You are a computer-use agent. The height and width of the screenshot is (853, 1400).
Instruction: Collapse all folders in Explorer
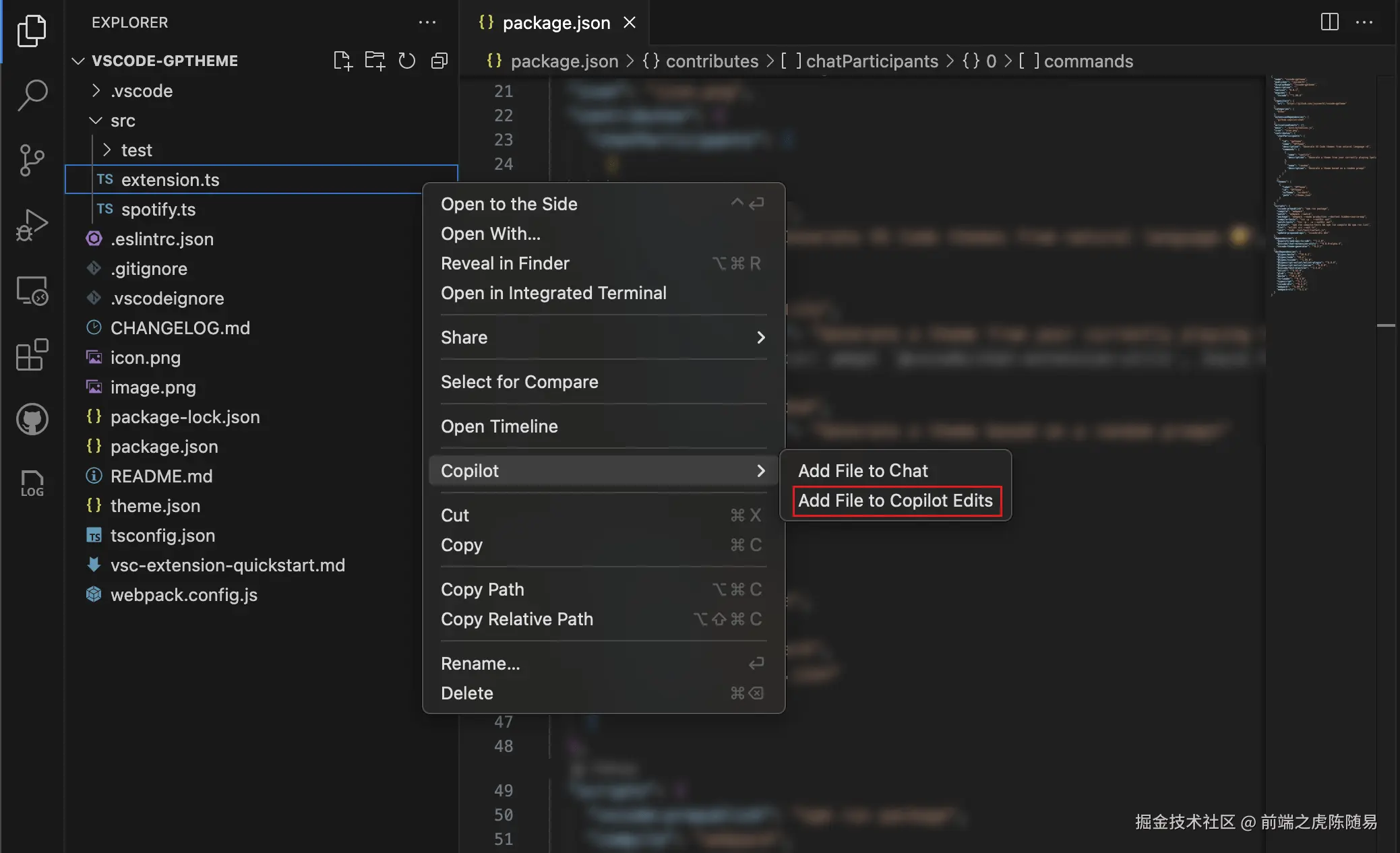pyautogui.click(x=439, y=61)
